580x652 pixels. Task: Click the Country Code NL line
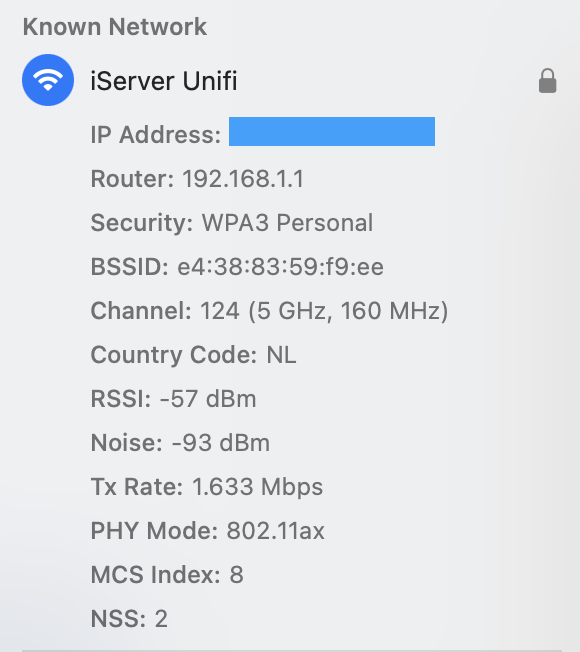tap(193, 355)
